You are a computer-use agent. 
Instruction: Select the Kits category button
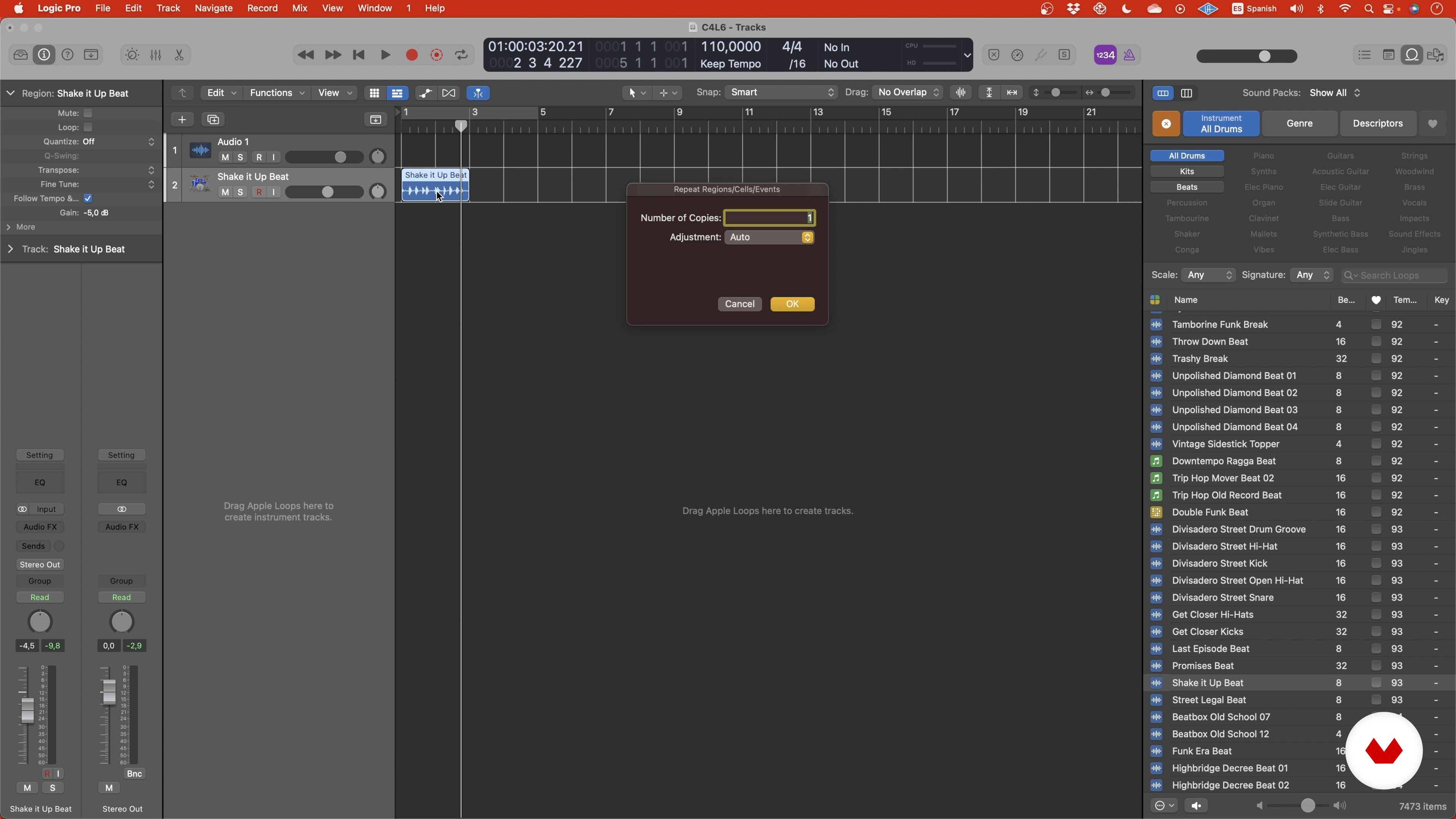[1187, 171]
